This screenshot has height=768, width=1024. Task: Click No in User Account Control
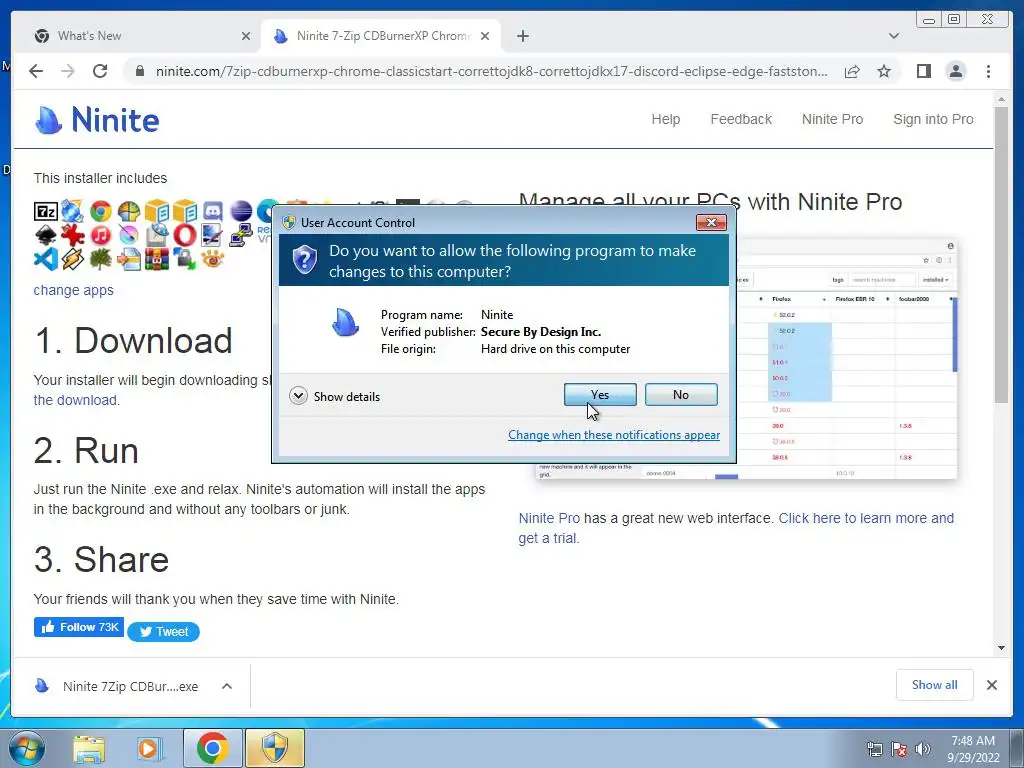coord(680,394)
